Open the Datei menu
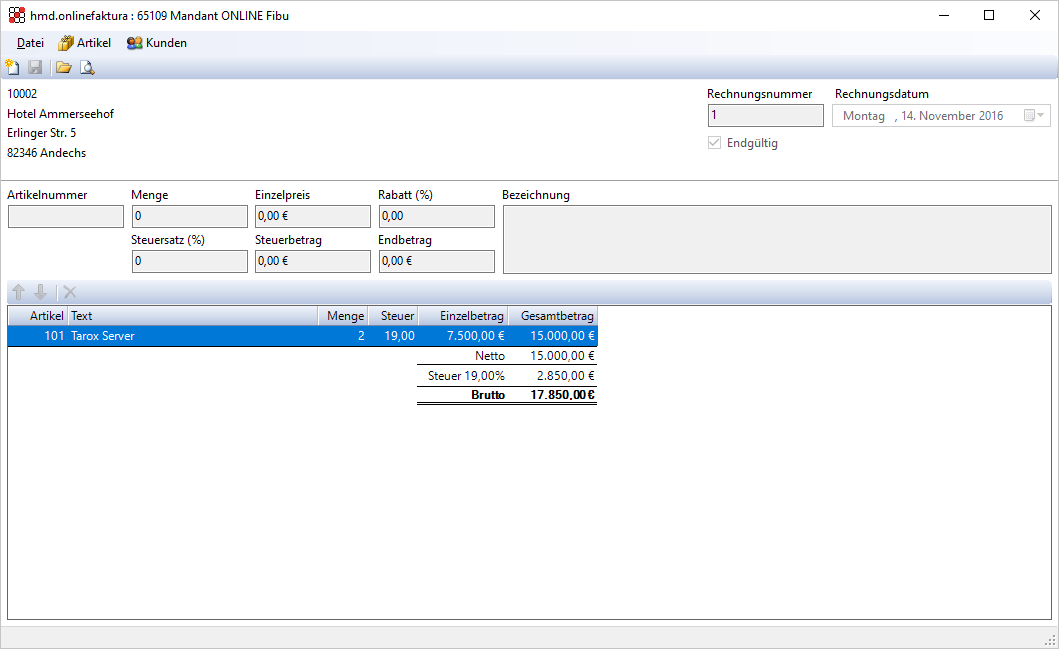 [30, 43]
